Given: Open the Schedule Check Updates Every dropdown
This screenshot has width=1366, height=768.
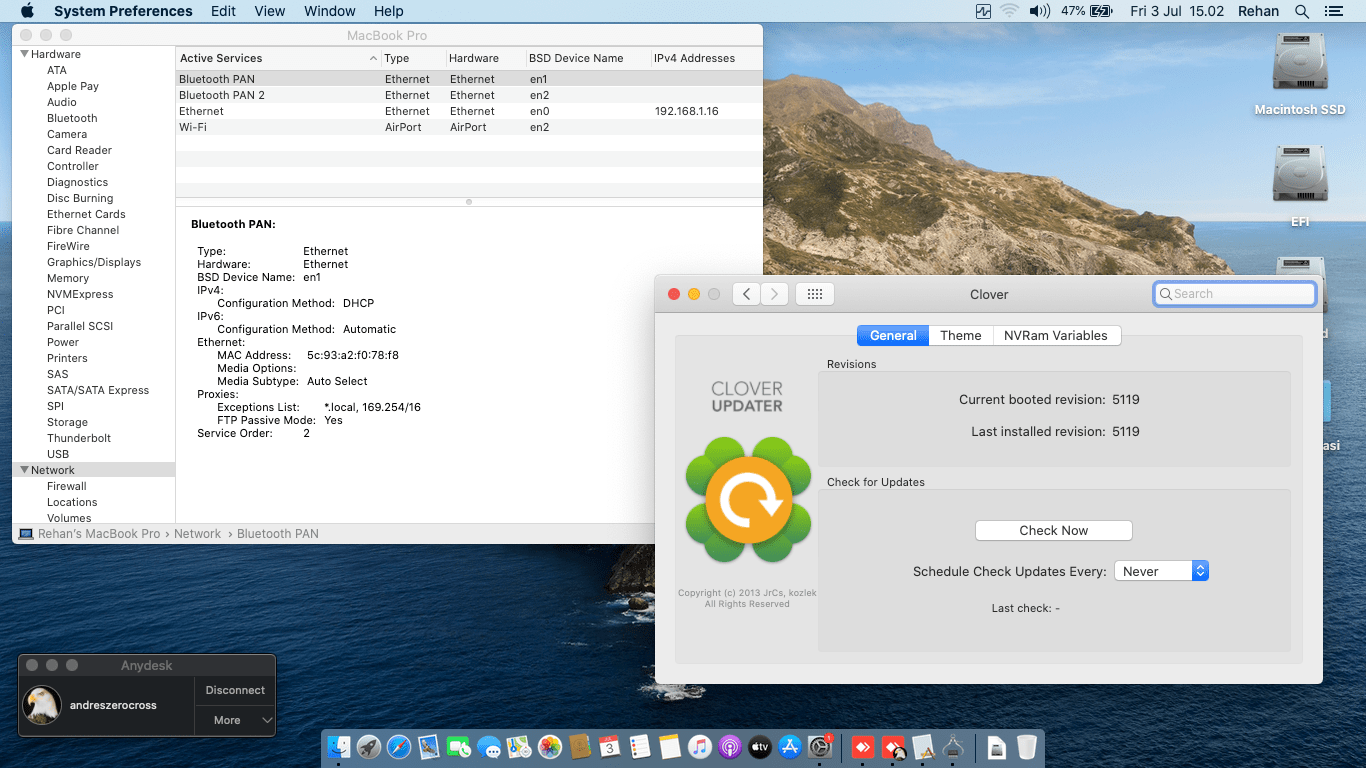Looking at the screenshot, I should (1162, 571).
